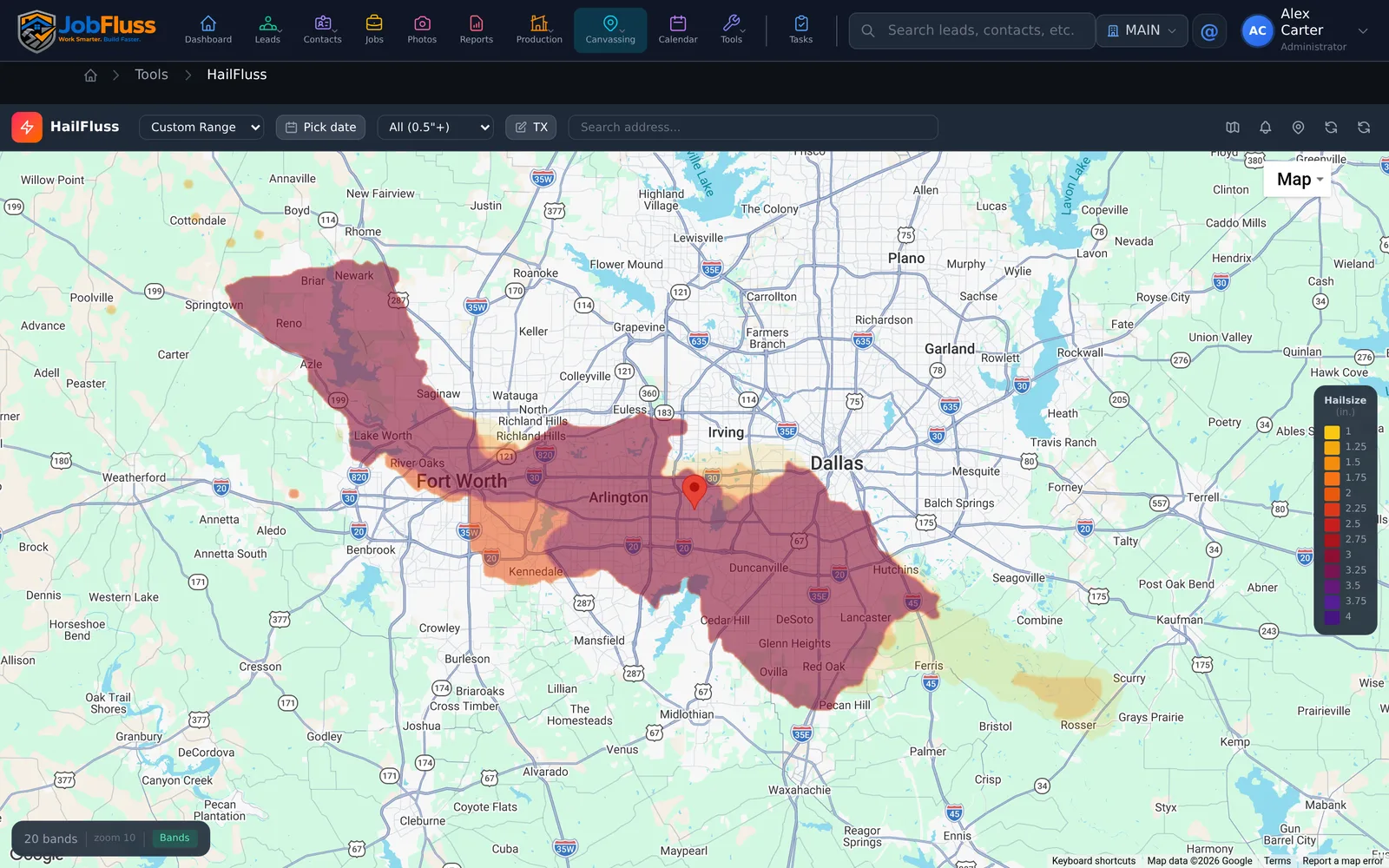
Task: Open the Map type dropdown
Action: pos(1299,180)
